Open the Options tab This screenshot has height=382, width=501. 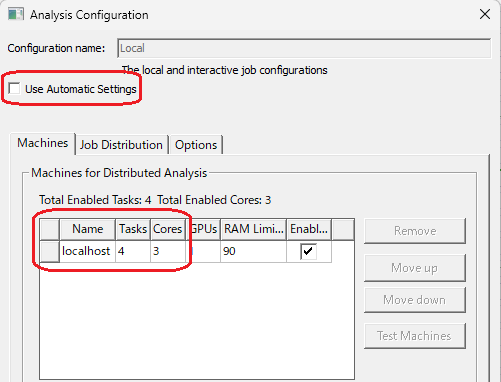196,145
